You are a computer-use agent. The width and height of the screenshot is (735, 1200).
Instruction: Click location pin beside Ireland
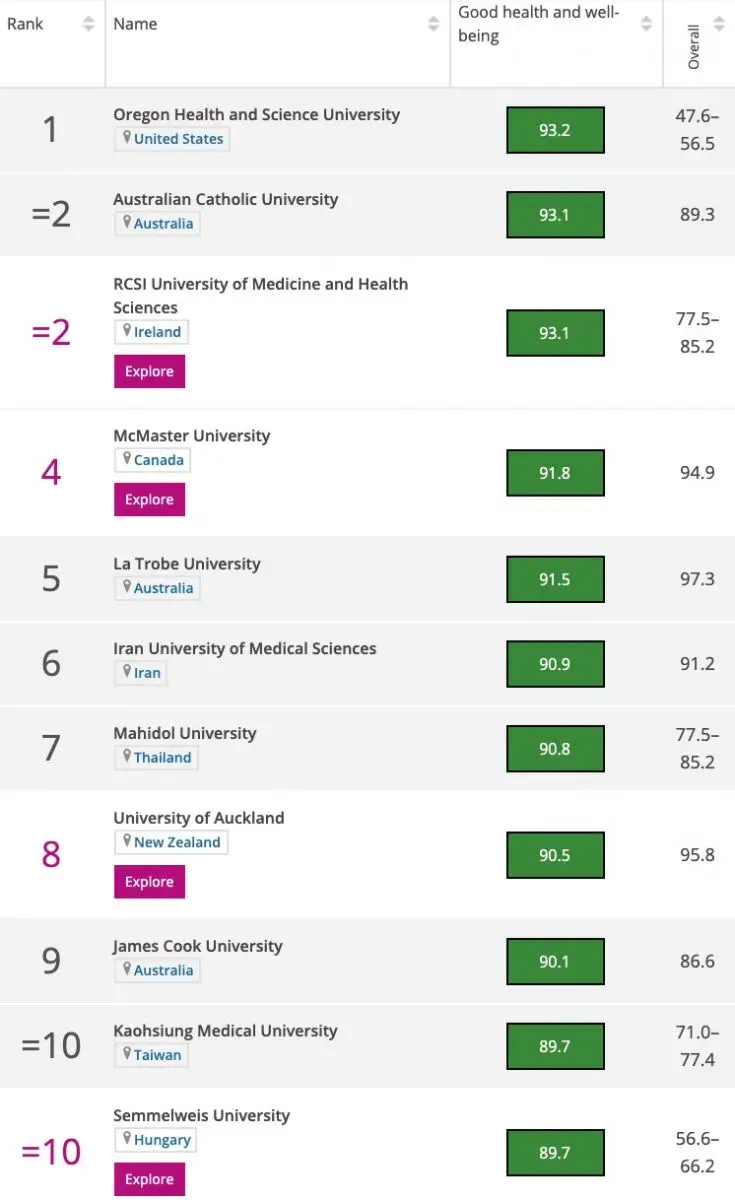pos(126,331)
